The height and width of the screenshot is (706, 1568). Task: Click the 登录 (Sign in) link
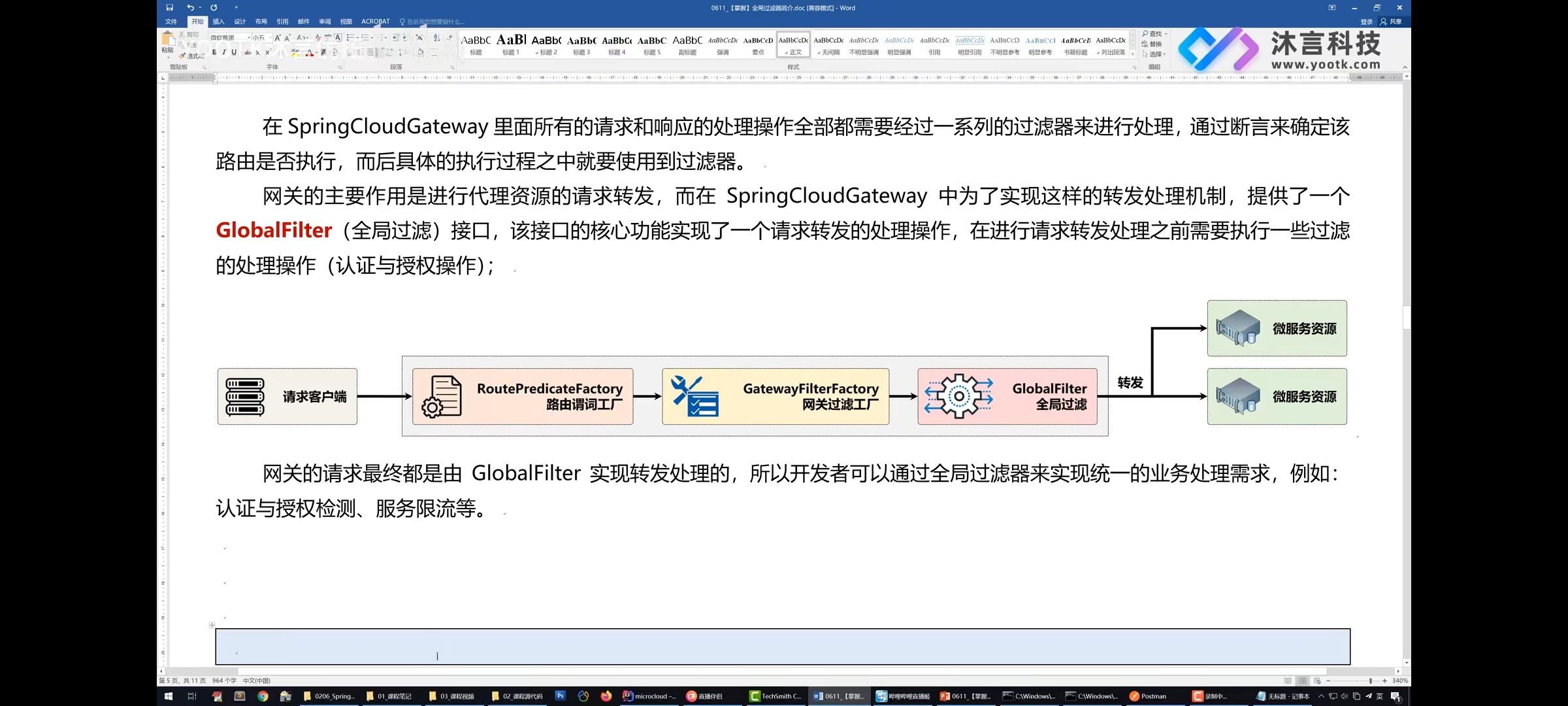click(1366, 22)
